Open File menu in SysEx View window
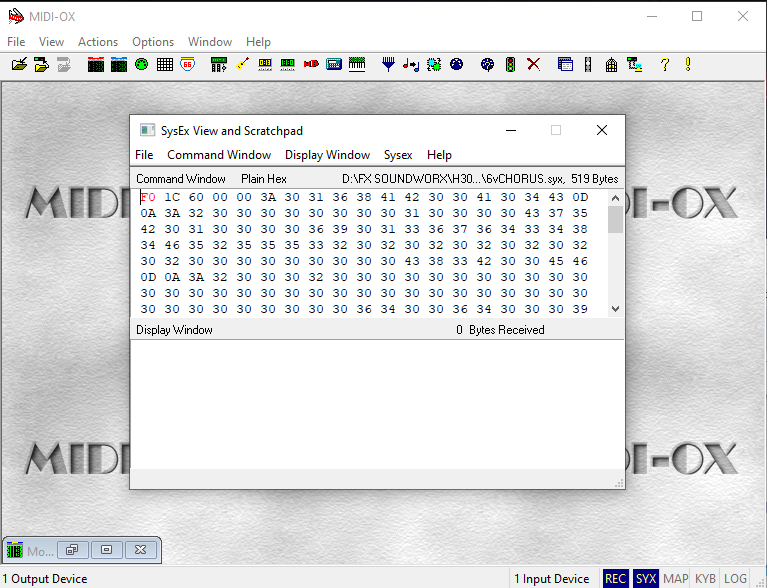 [x=144, y=155]
